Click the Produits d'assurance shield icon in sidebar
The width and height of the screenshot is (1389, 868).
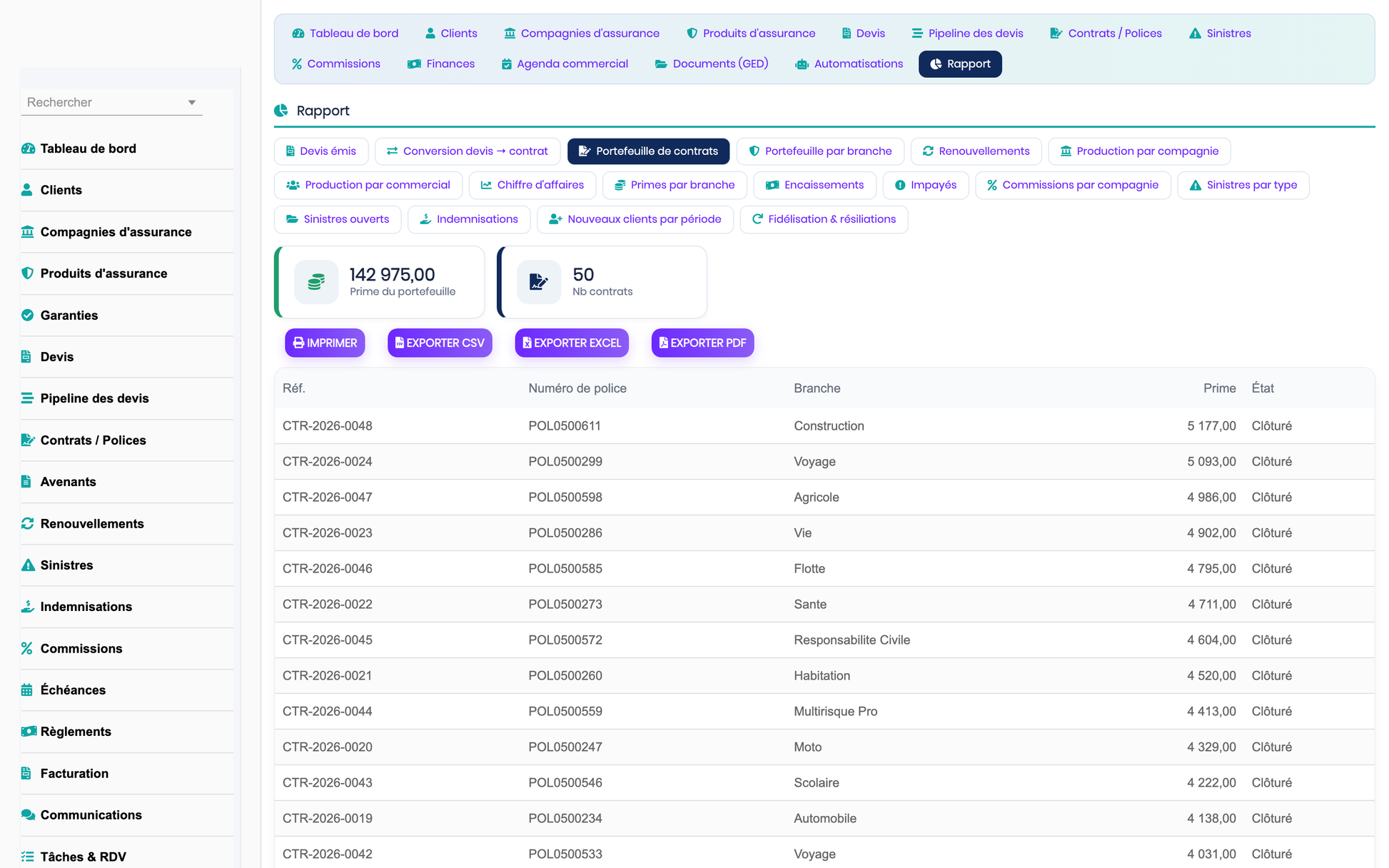[x=28, y=273]
